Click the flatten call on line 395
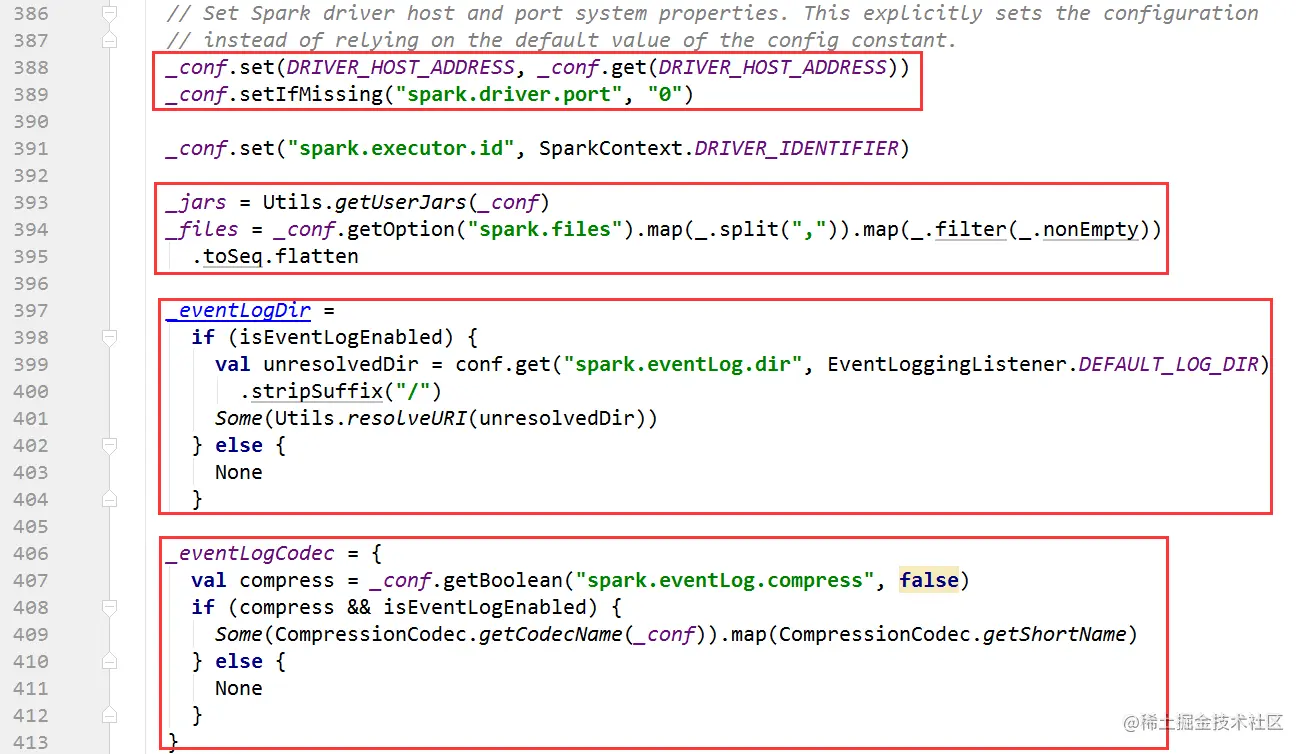This screenshot has height=754, width=1305. coord(317,257)
